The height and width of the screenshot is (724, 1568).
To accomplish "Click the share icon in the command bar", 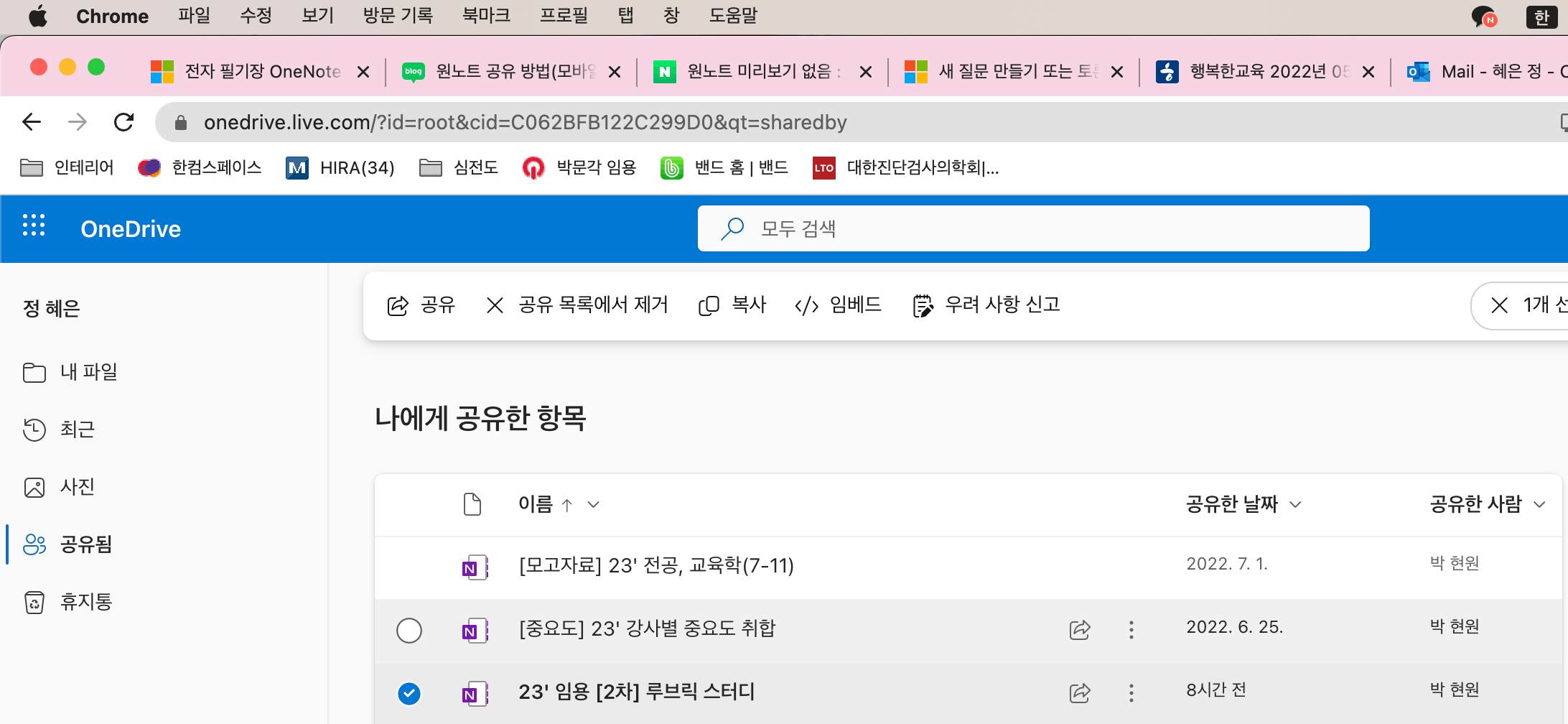I will [x=398, y=305].
